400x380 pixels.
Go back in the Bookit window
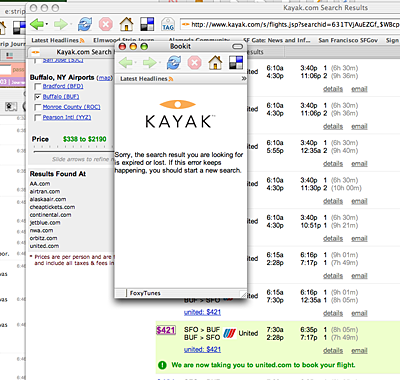(x=126, y=62)
